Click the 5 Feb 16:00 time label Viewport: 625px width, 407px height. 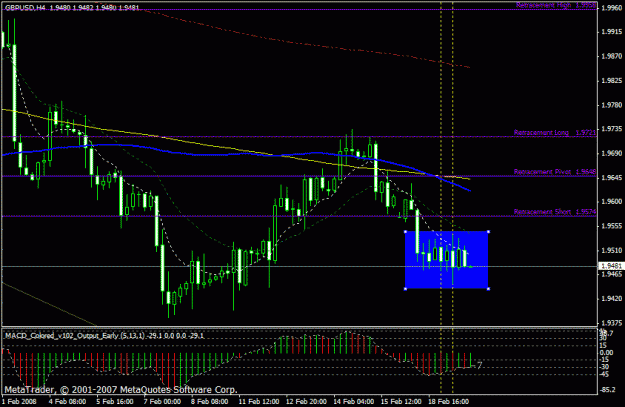pyautogui.click(x=115, y=401)
